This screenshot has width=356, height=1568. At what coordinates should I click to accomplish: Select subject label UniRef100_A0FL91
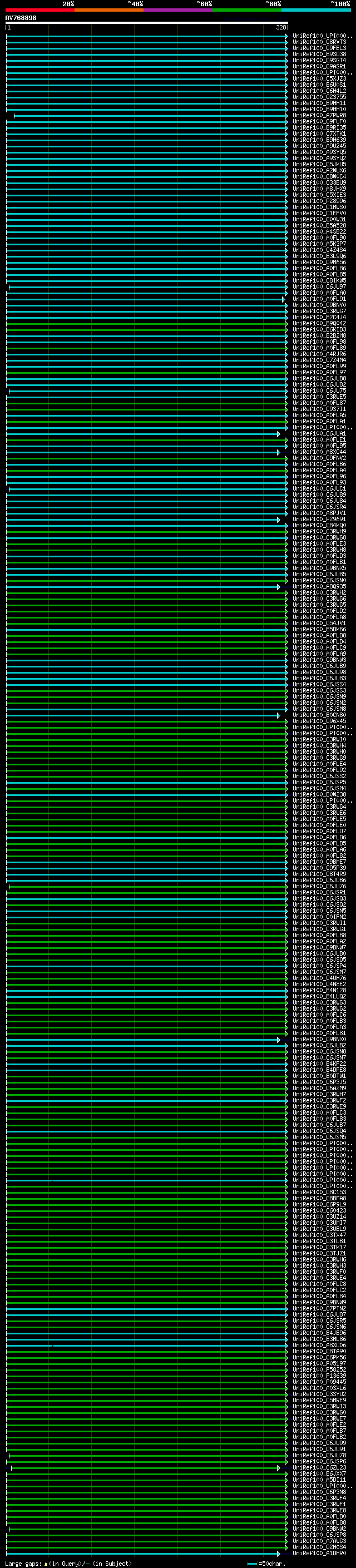point(319,299)
